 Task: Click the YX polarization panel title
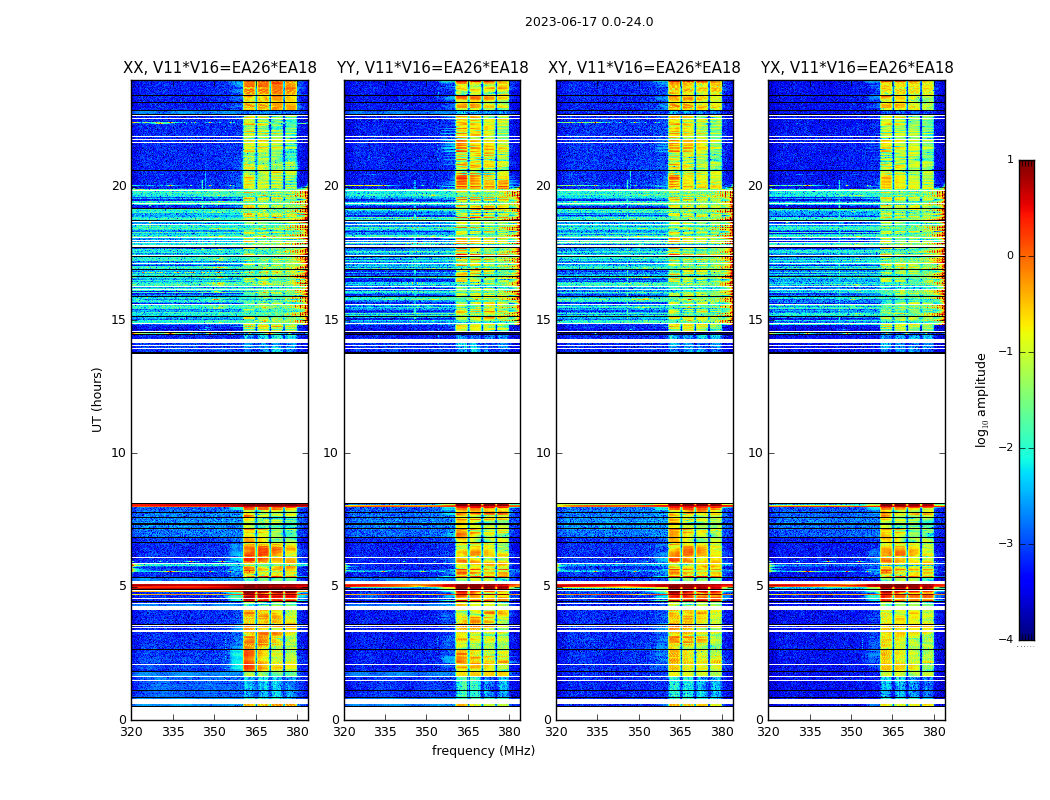click(857, 68)
